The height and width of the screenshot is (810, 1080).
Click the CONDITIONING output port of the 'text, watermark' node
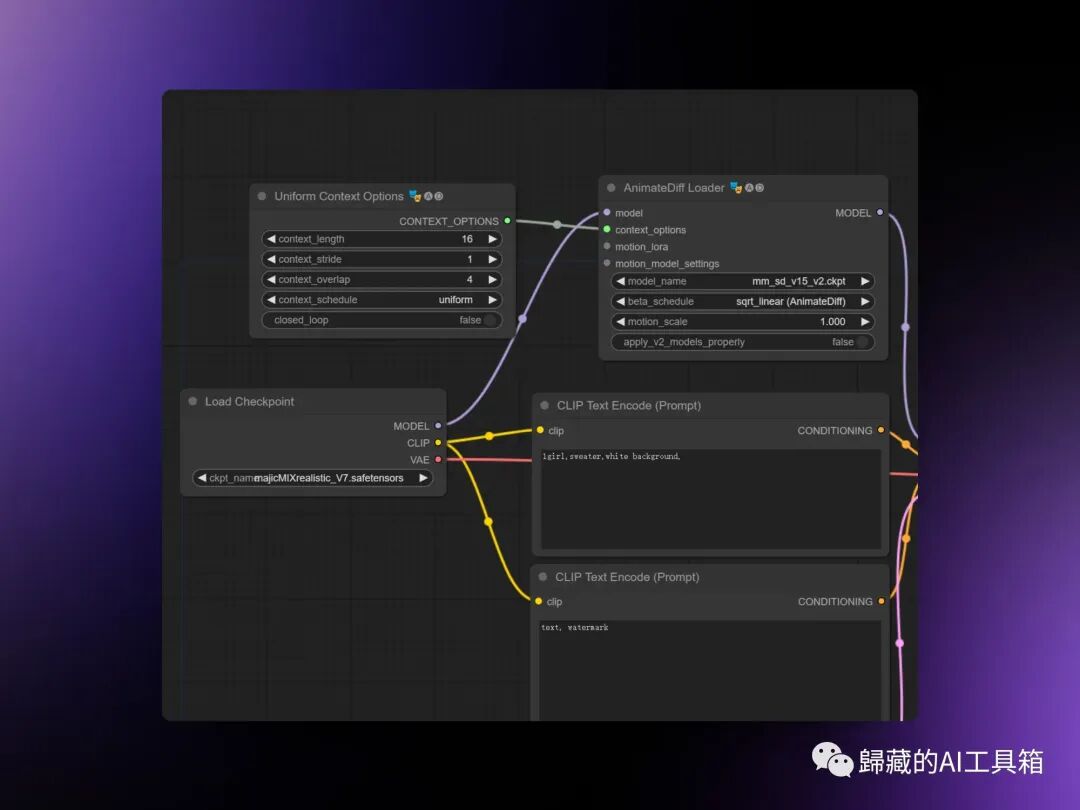(881, 601)
